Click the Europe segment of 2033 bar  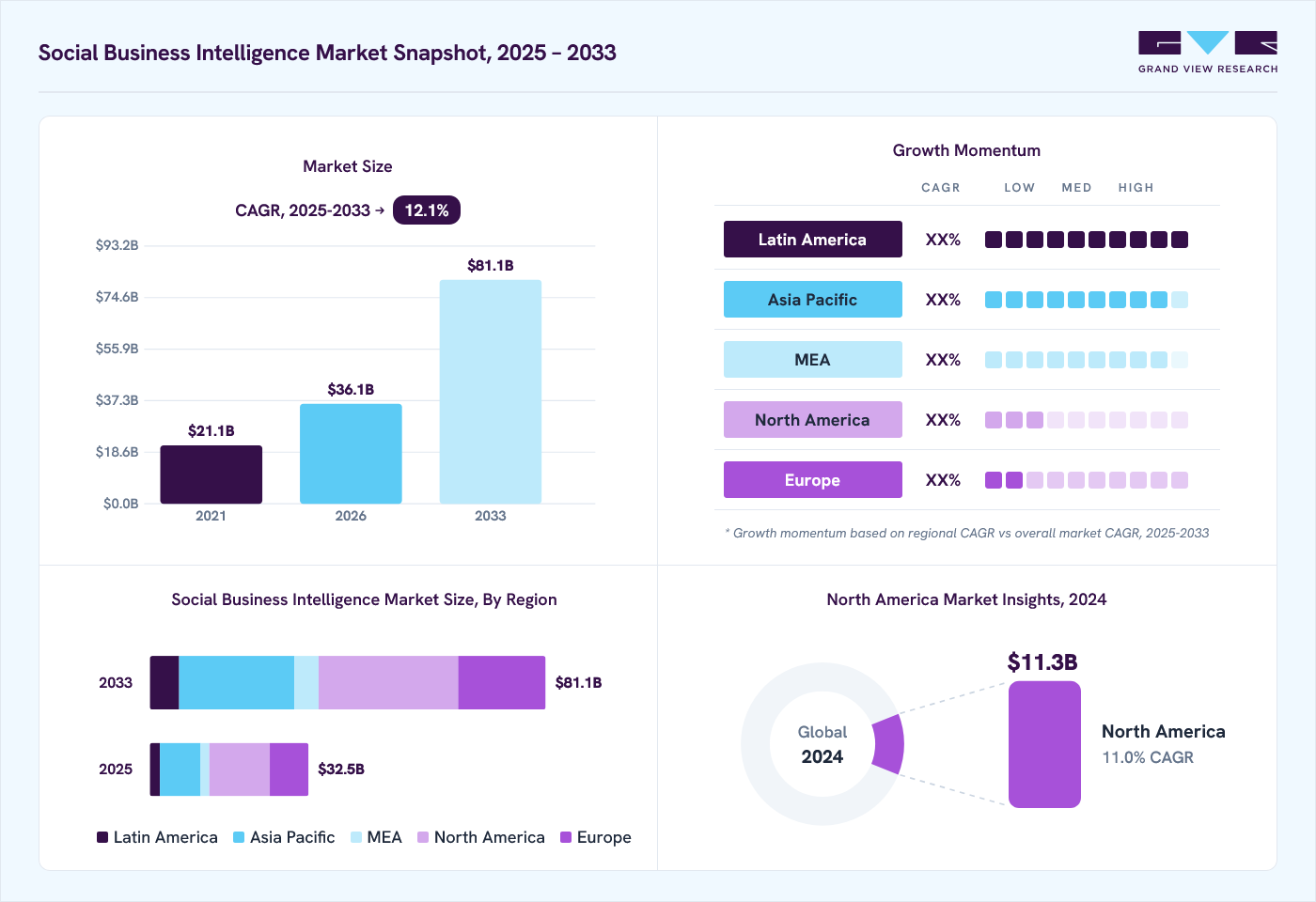(502, 682)
